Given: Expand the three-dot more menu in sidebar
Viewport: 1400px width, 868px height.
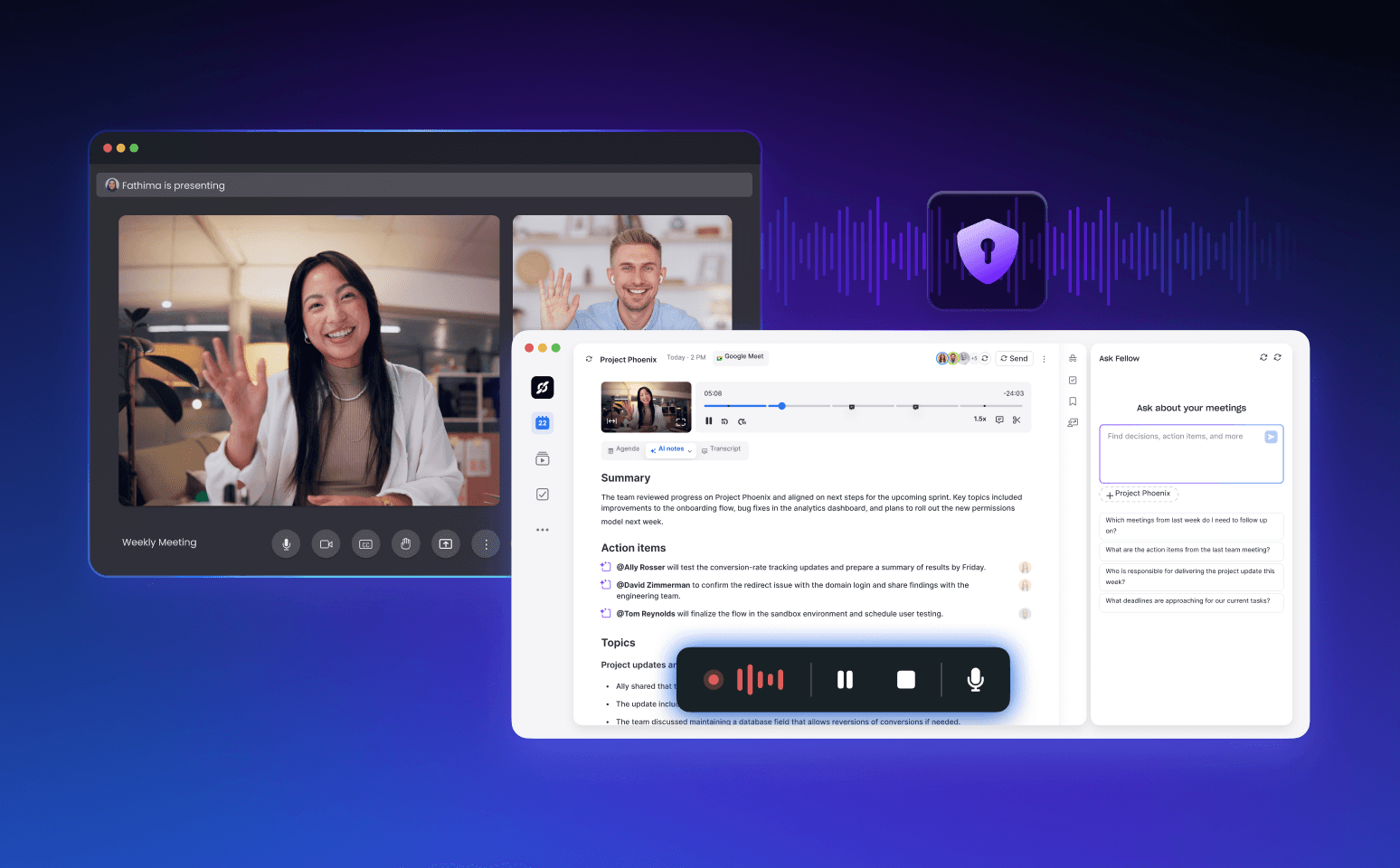Looking at the screenshot, I should 543,530.
